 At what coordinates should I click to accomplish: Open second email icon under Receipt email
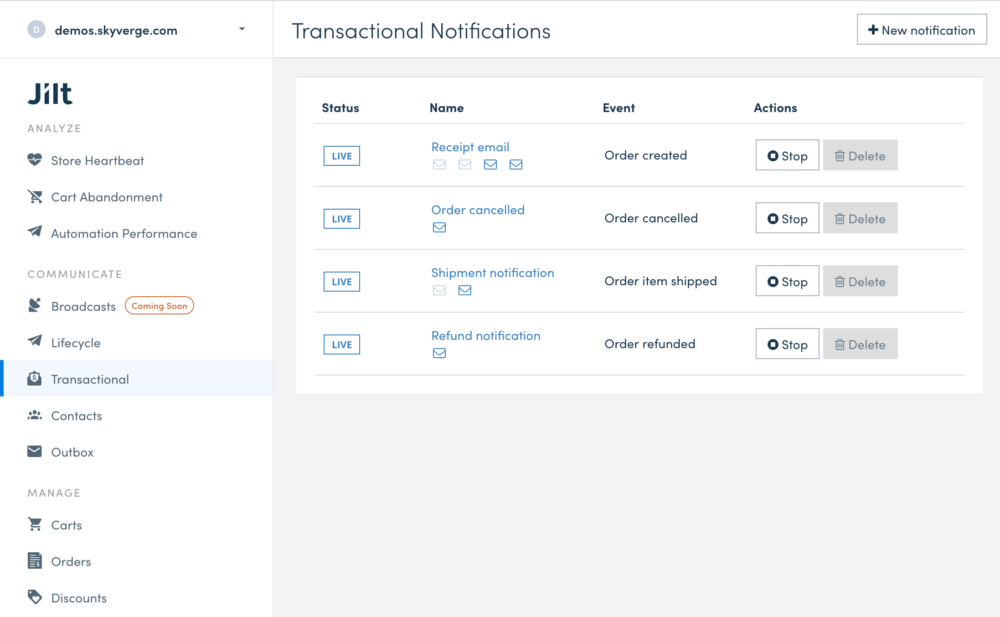pos(465,165)
